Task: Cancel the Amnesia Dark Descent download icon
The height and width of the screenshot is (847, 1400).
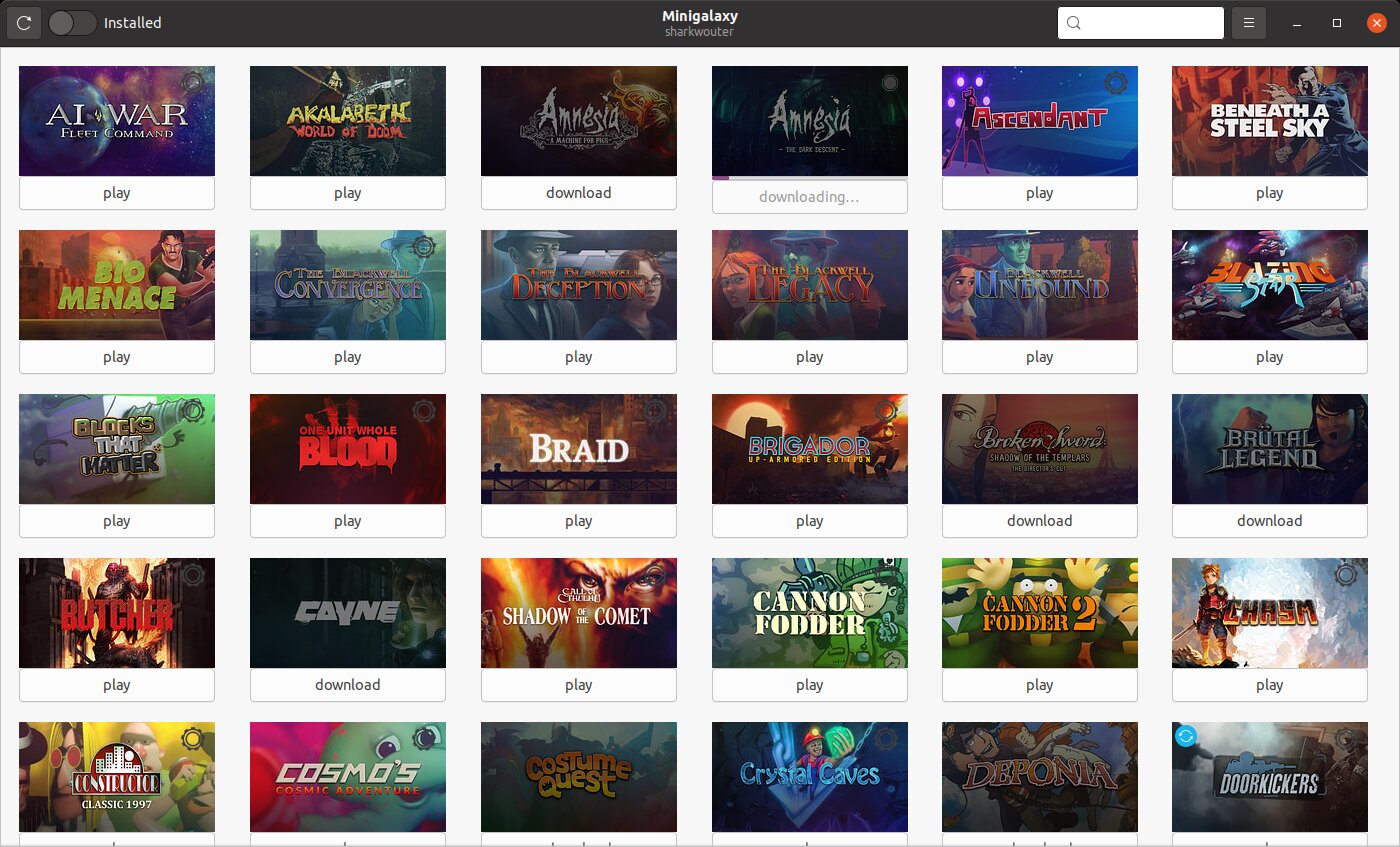Action: coord(890,84)
